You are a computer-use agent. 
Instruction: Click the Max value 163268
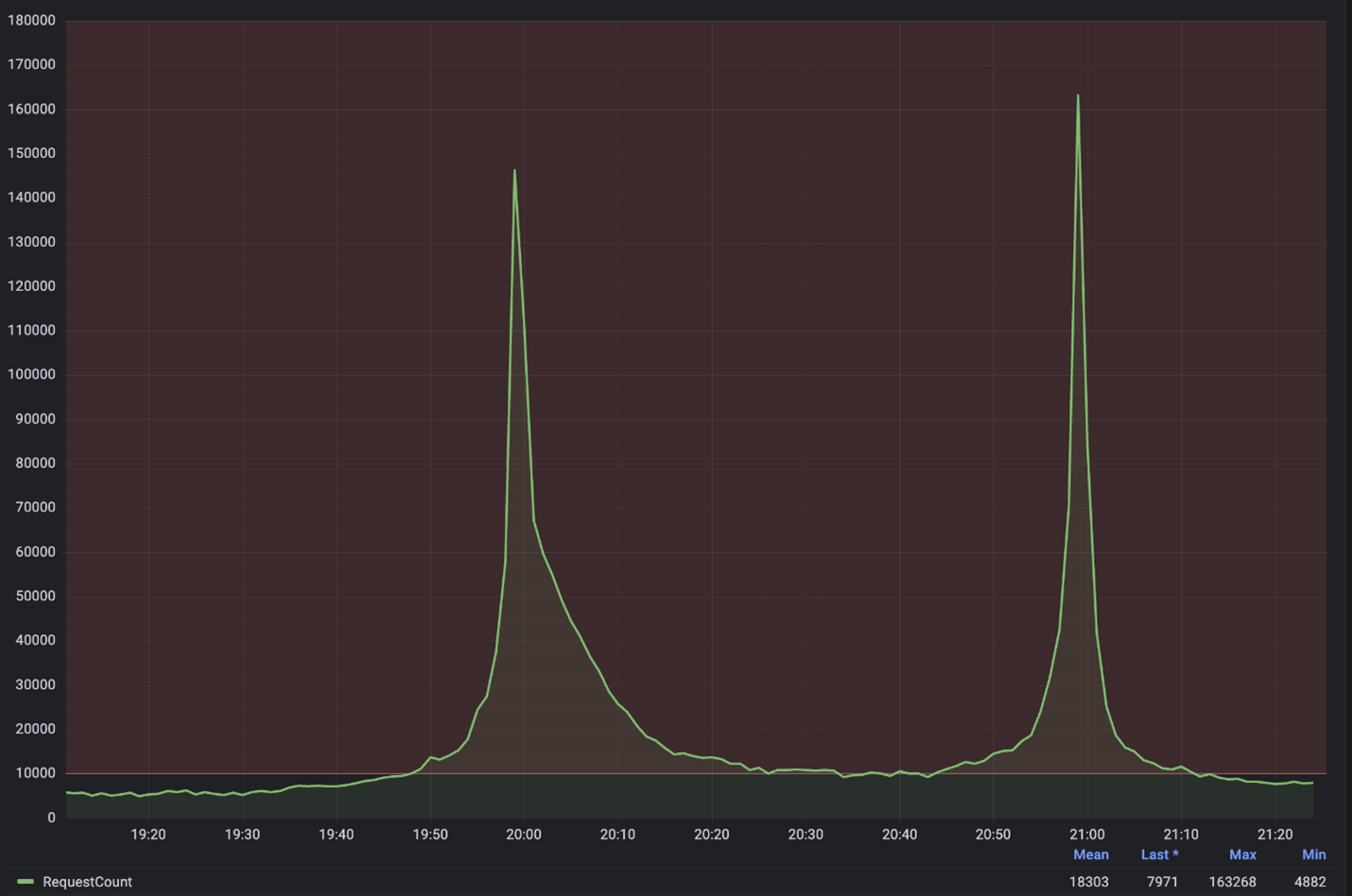(1232, 882)
